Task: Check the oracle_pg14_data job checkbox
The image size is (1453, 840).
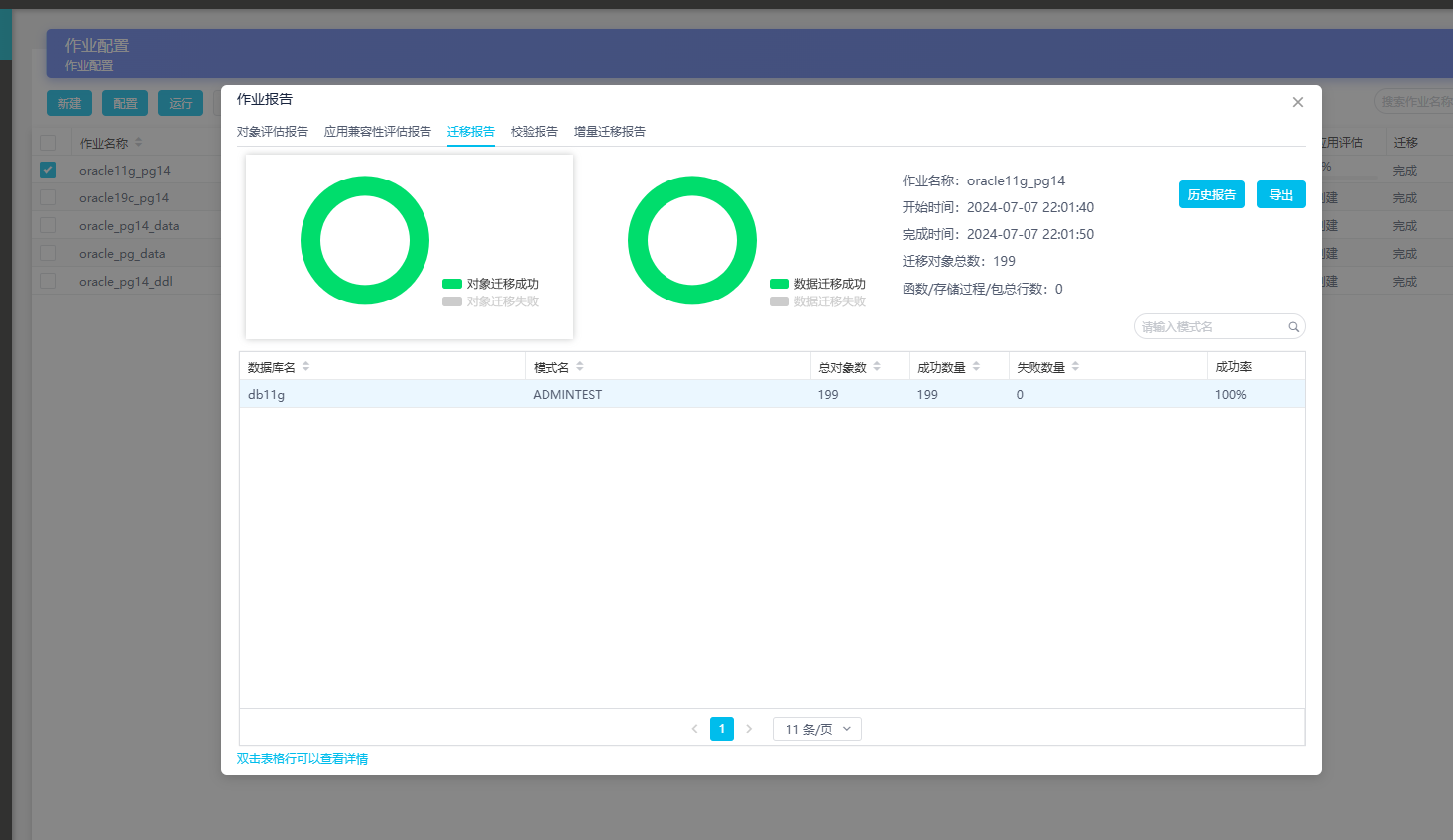Action: [48, 225]
